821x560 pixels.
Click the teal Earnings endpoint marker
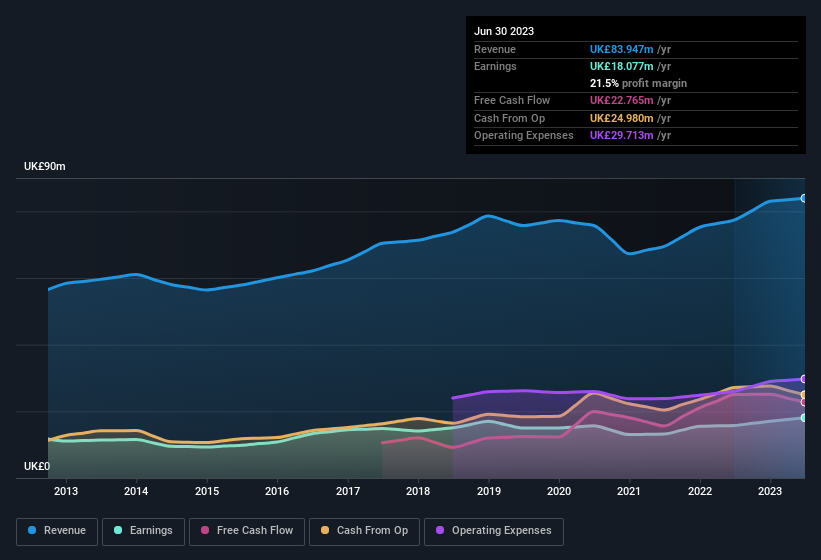click(804, 418)
